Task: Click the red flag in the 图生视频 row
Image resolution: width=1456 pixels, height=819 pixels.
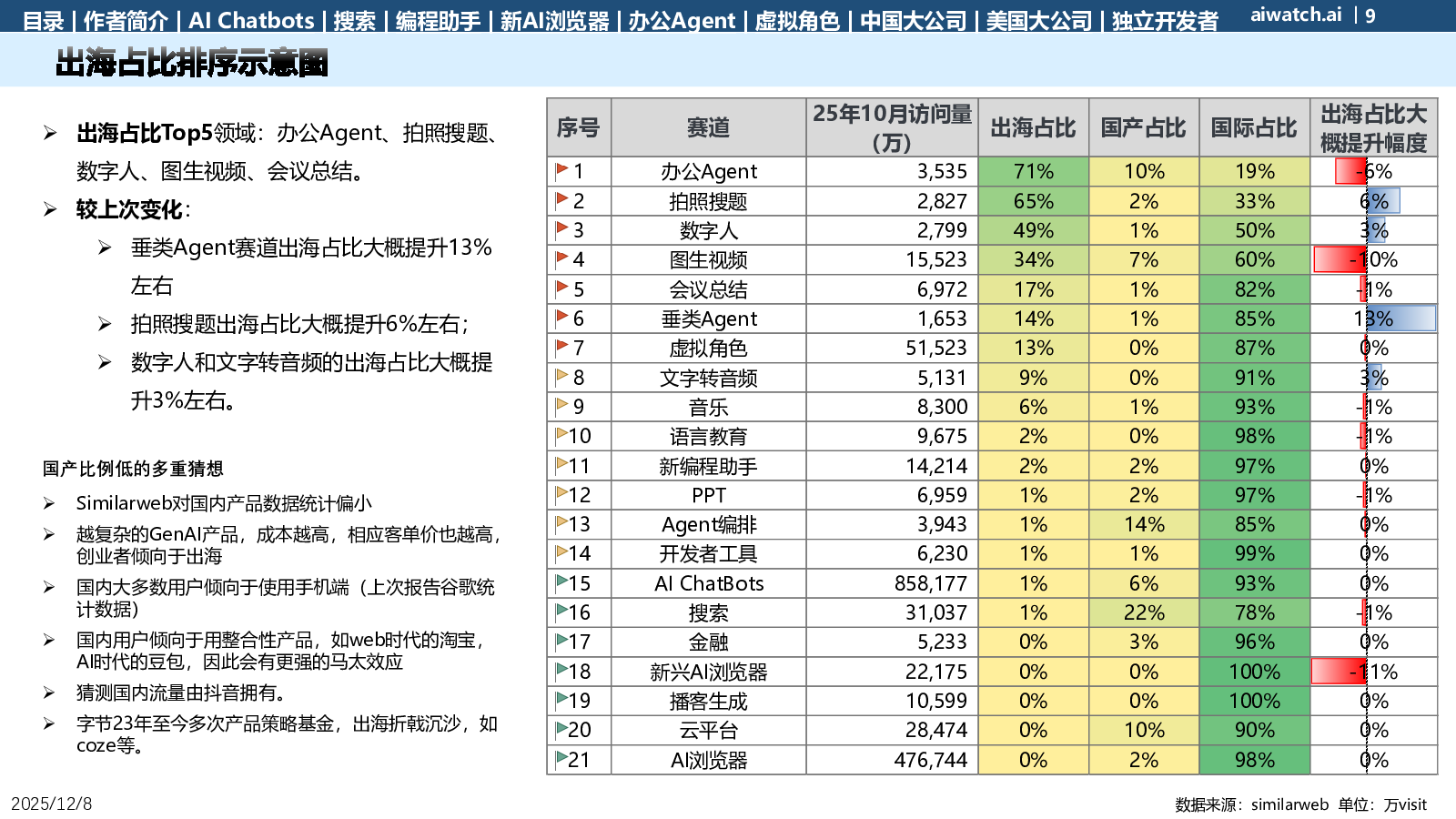Action: (561, 258)
